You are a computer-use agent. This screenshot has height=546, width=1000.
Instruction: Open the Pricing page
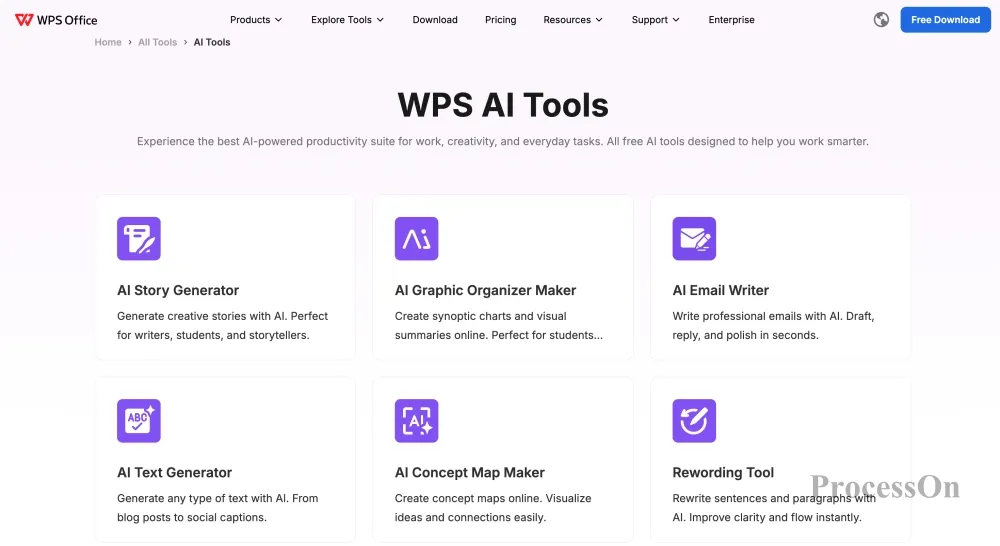[x=501, y=20]
